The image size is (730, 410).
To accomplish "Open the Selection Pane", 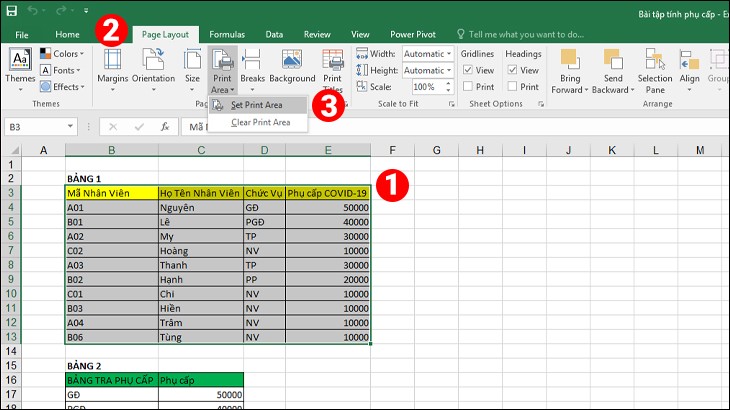I will tap(655, 70).
